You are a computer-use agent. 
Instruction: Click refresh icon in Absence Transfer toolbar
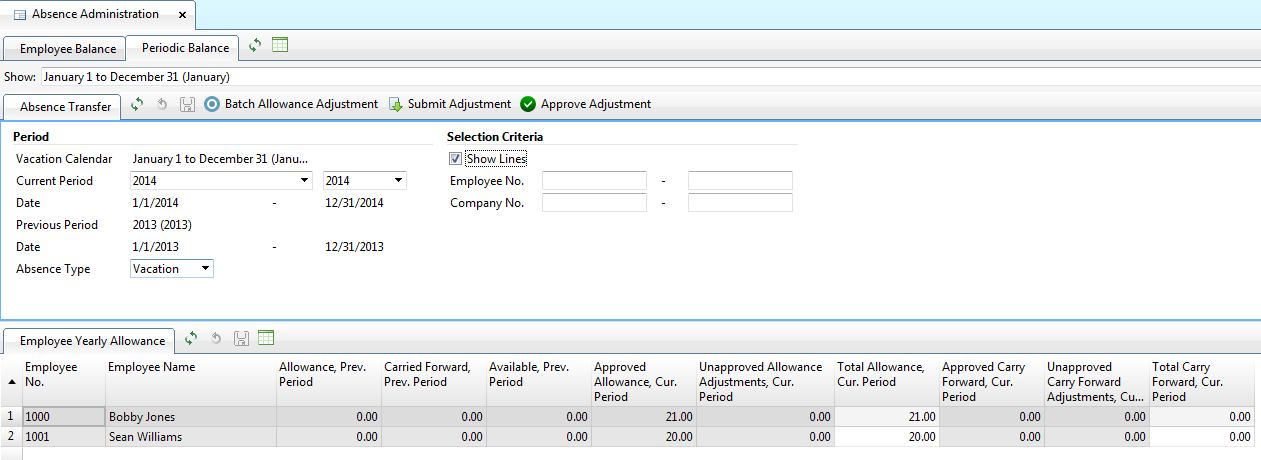[x=137, y=104]
